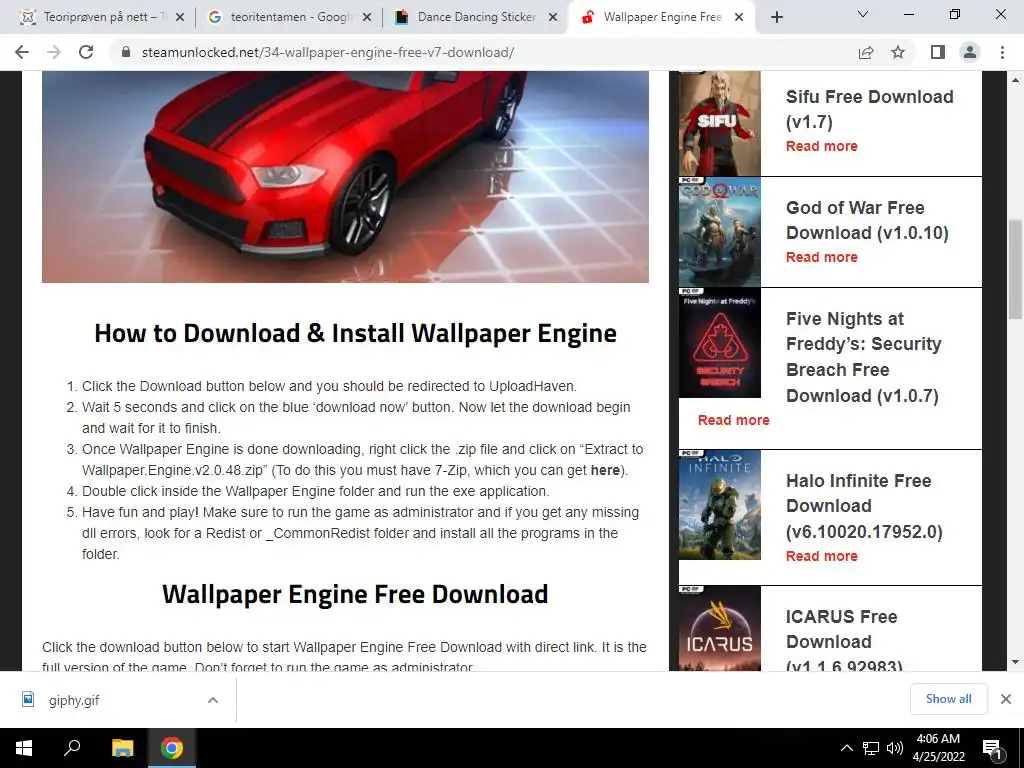Viewport: 1024px width, 768px height.
Task: Click Read more under Halo Infinite
Action: point(822,556)
